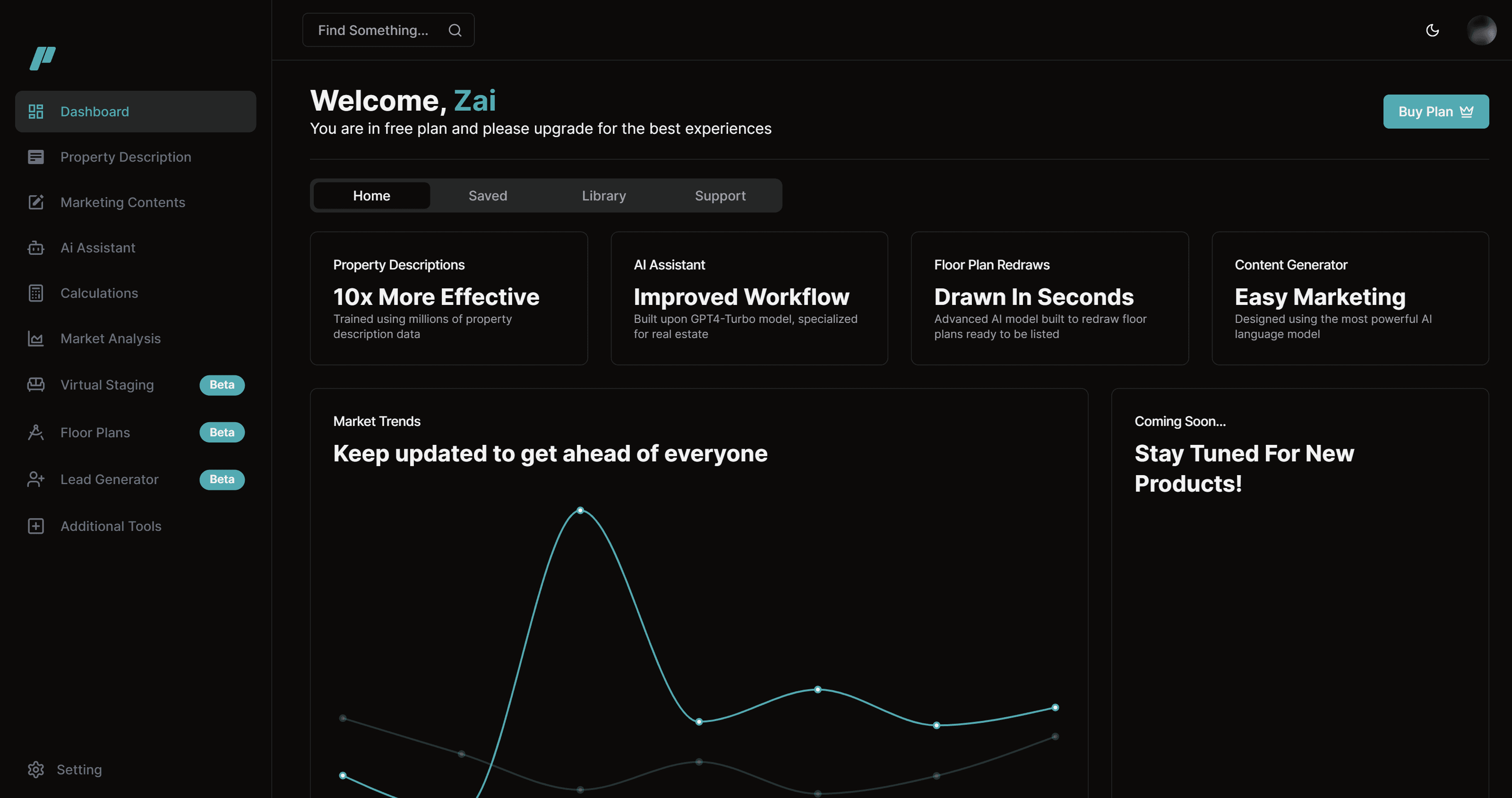Click the Lead Generator user-plus icon
1512x798 pixels.
click(36, 479)
